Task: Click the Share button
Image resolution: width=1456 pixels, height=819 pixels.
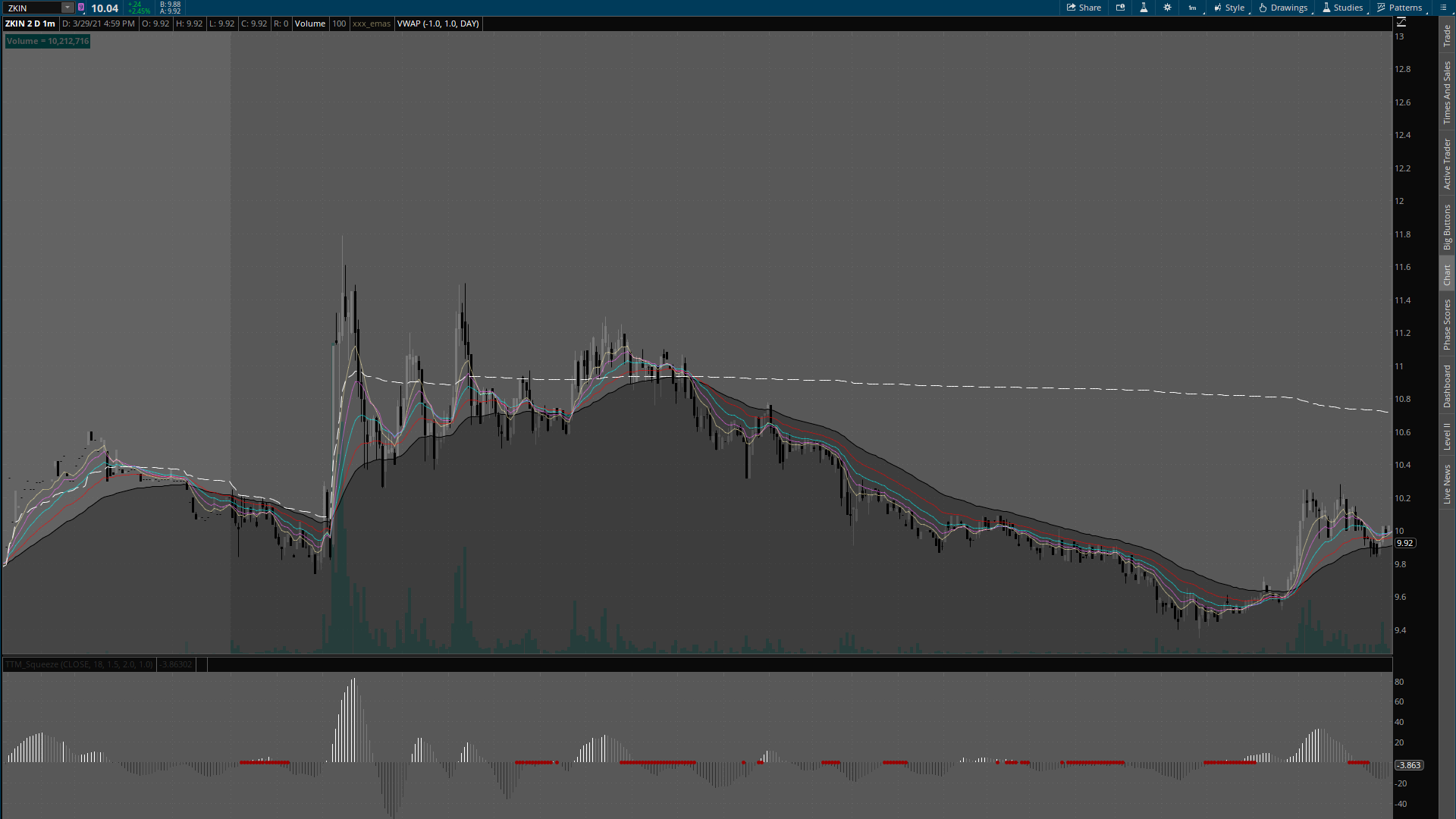Action: pyautogui.click(x=1084, y=8)
